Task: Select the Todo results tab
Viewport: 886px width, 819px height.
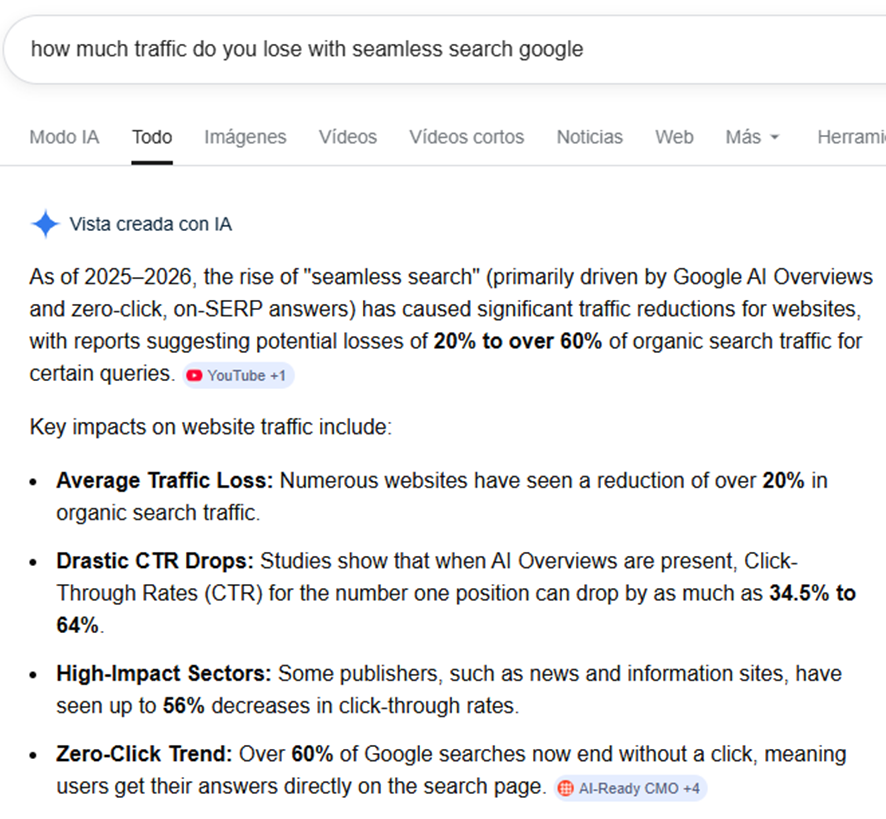Action: [152, 137]
